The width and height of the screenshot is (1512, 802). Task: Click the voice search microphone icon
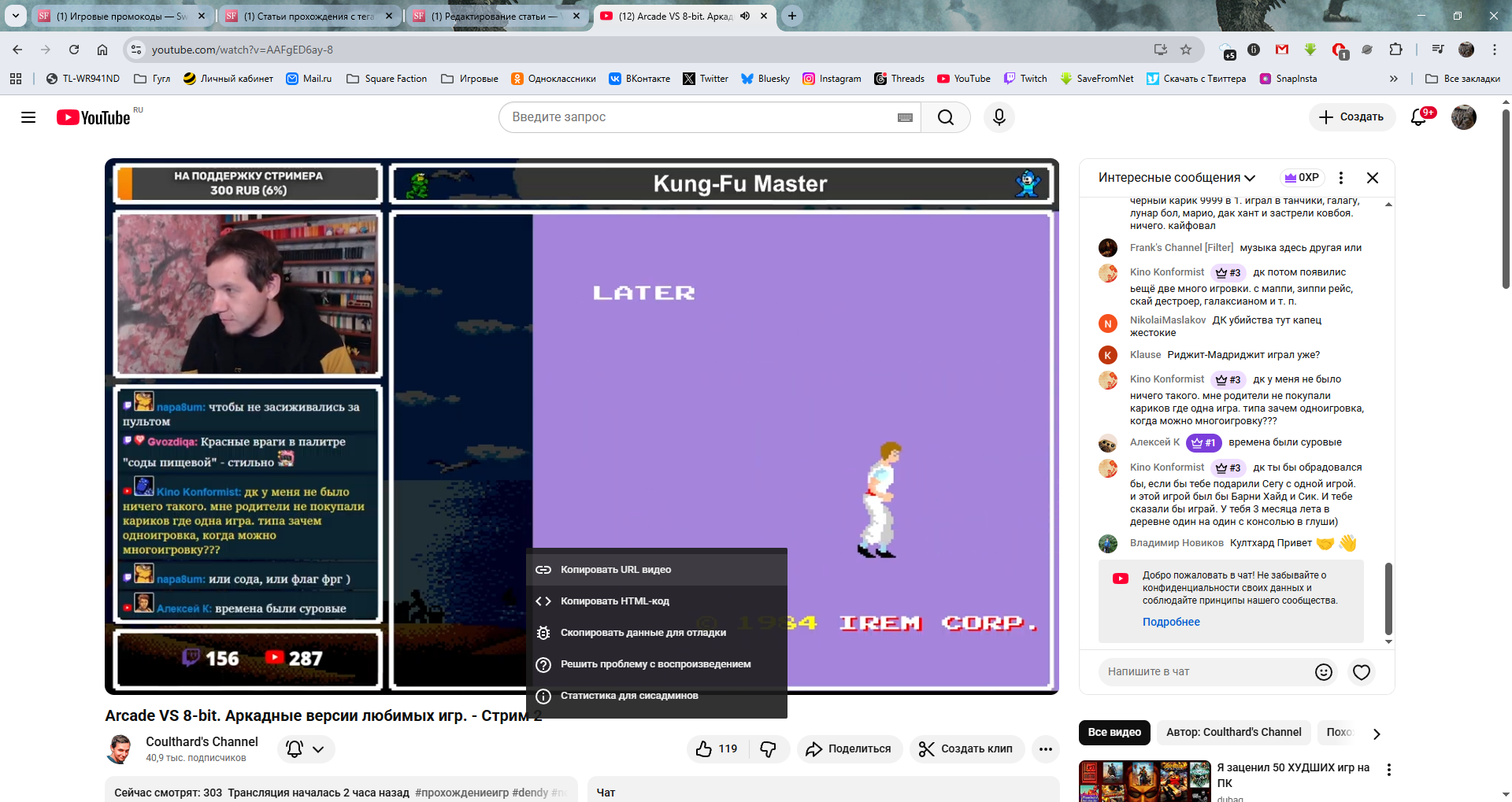pos(999,117)
